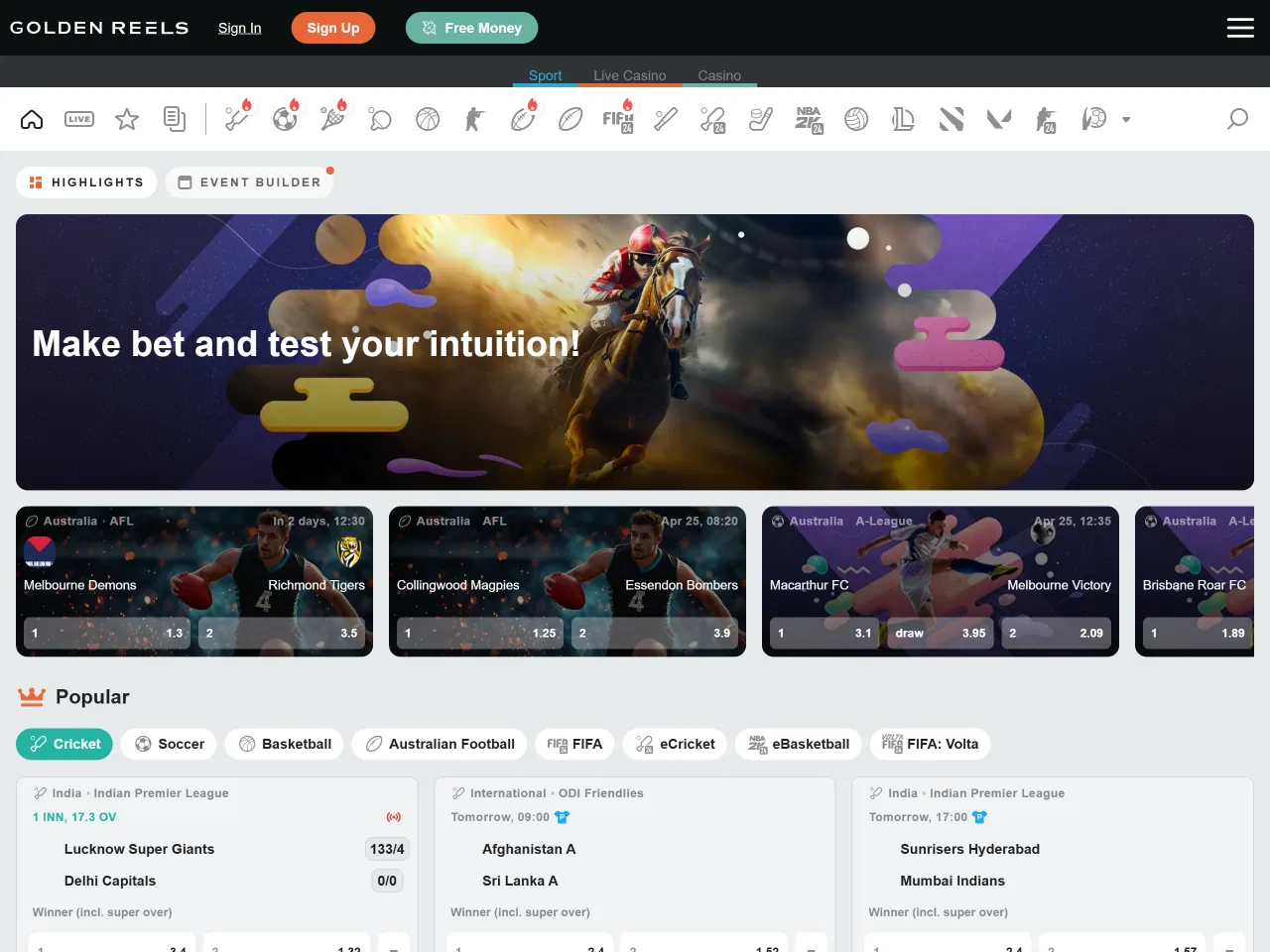Click the Sign In link
Image resolution: width=1270 pixels, height=952 pixels.
[x=240, y=28]
